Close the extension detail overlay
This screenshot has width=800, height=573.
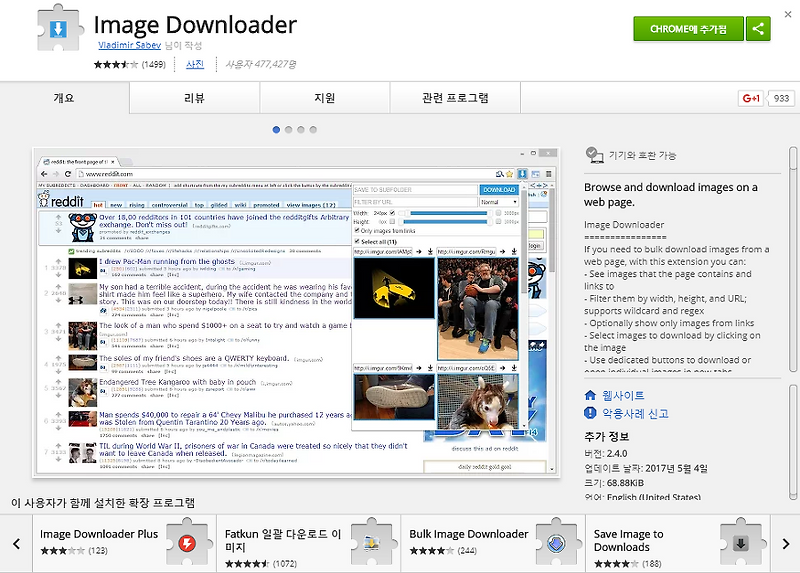788,14
